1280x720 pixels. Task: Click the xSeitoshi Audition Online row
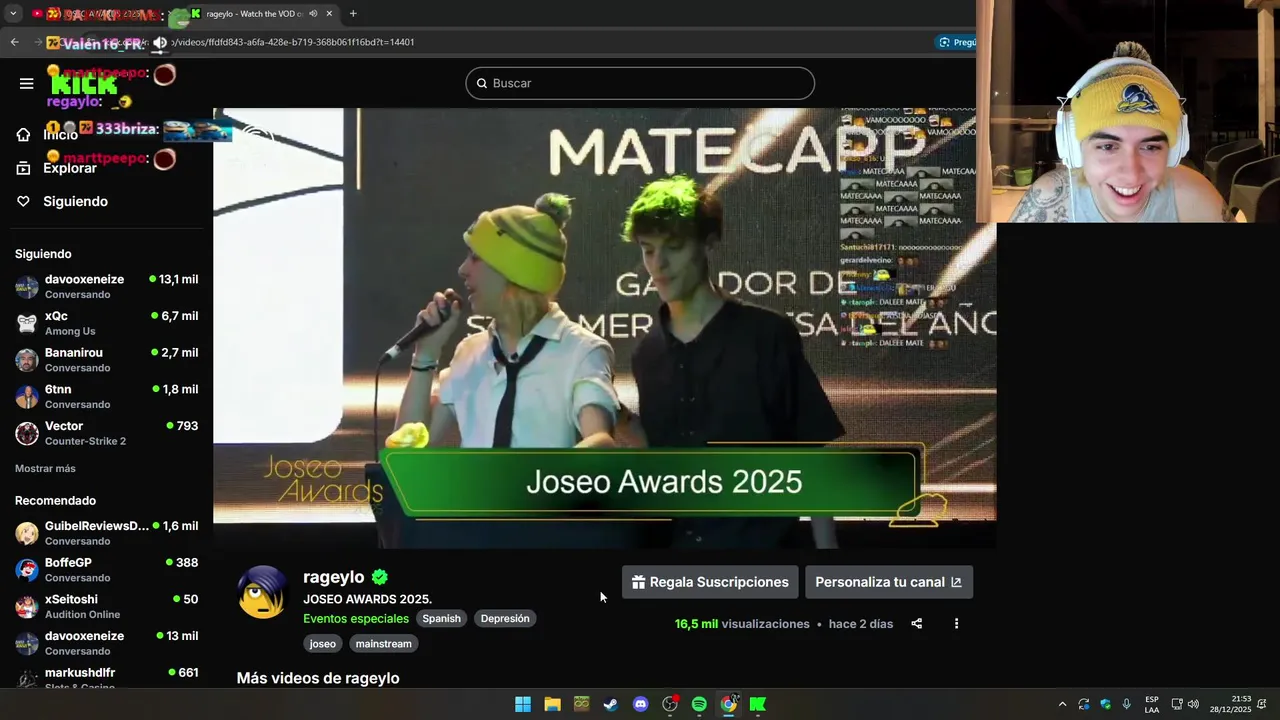pyautogui.click(x=106, y=607)
